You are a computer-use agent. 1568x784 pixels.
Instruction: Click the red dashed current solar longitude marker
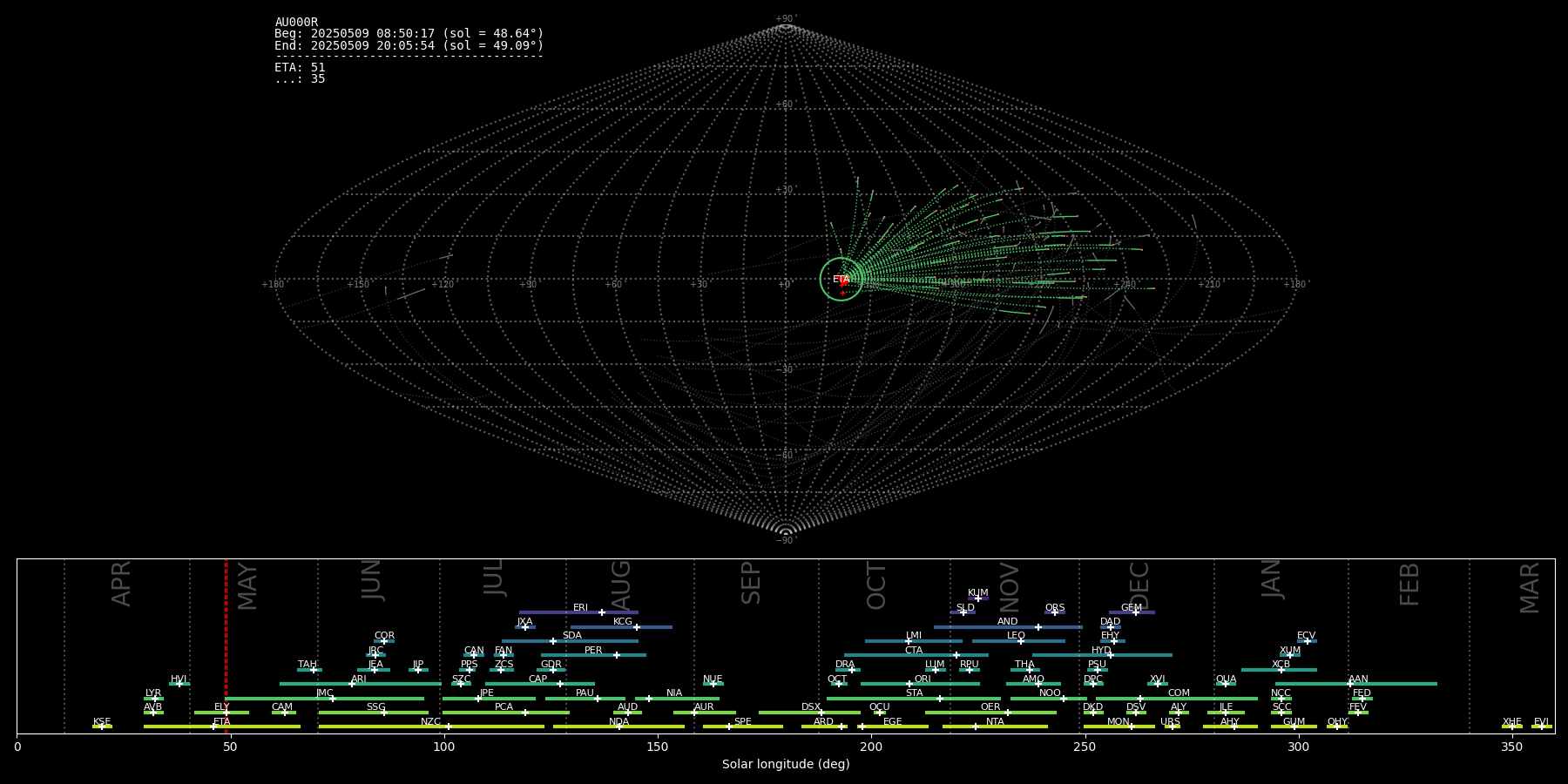[x=226, y=645]
